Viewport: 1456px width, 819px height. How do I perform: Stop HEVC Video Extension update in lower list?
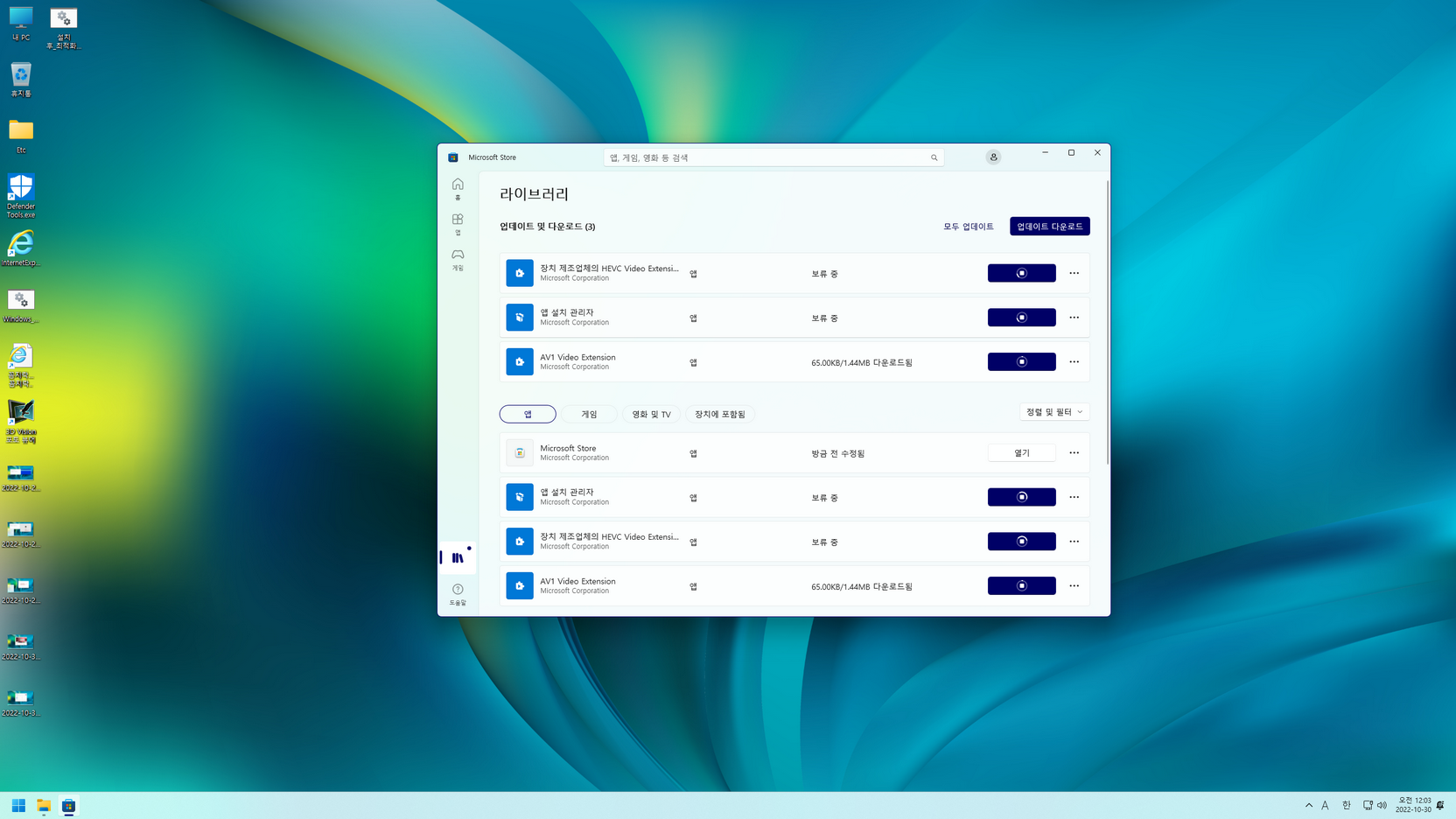pyautogui.click(x=1021, y=542)
